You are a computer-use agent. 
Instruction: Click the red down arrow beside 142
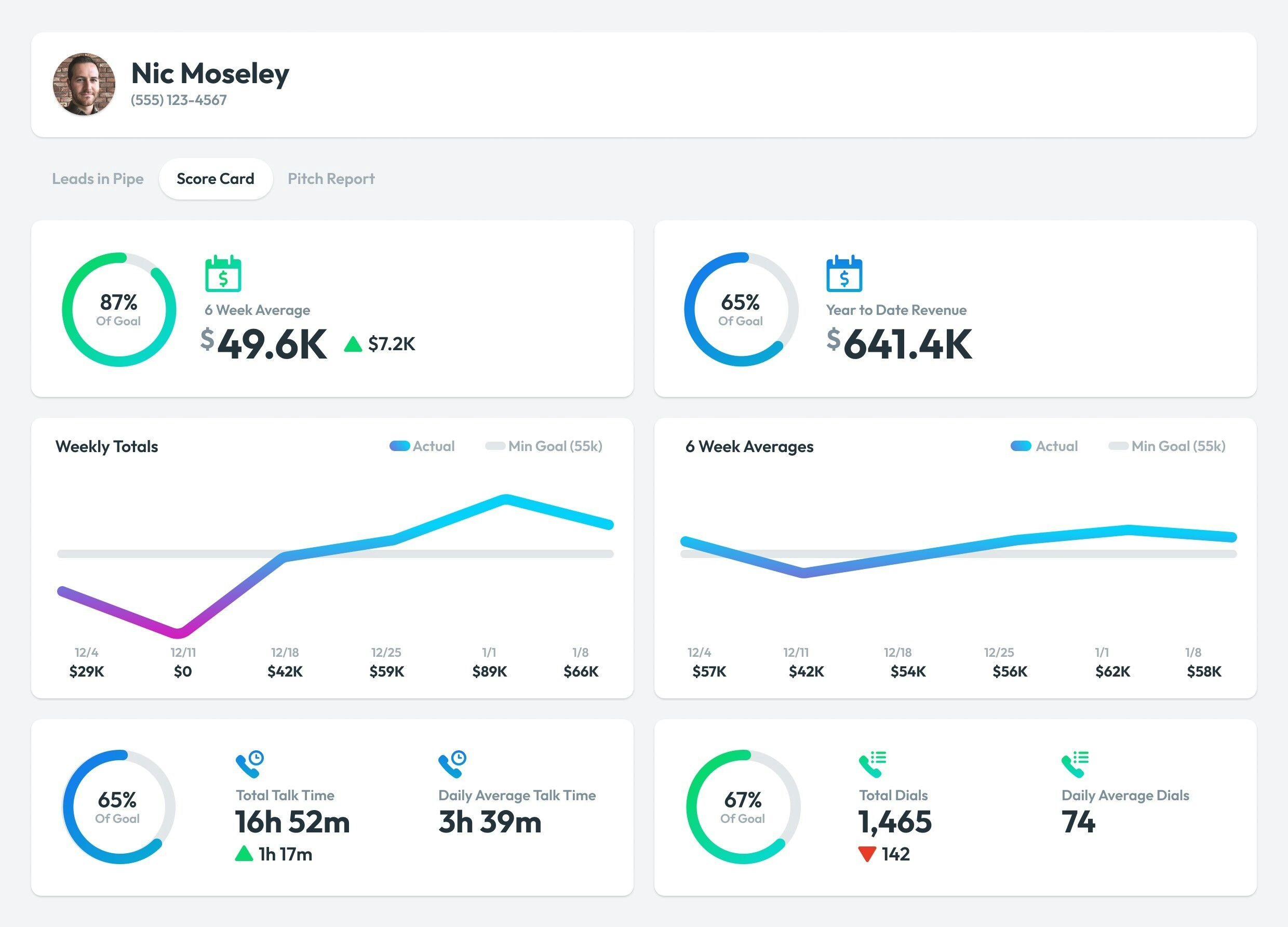pos(867,854)
